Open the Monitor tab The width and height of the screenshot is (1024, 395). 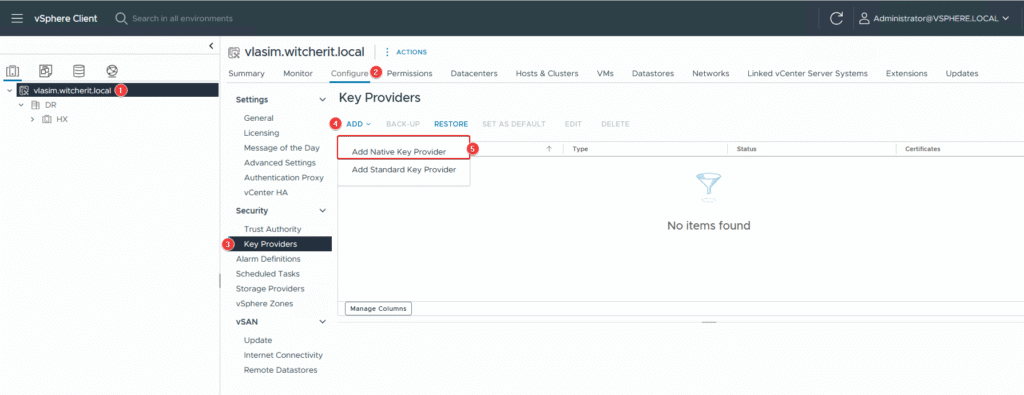(298, 73)
